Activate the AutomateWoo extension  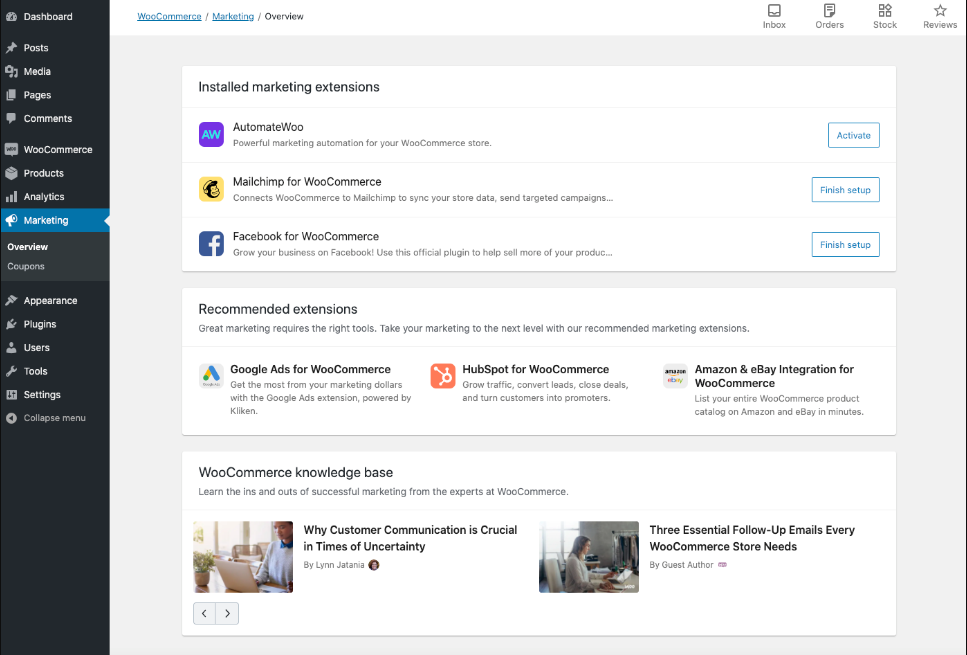pos(854,135)
